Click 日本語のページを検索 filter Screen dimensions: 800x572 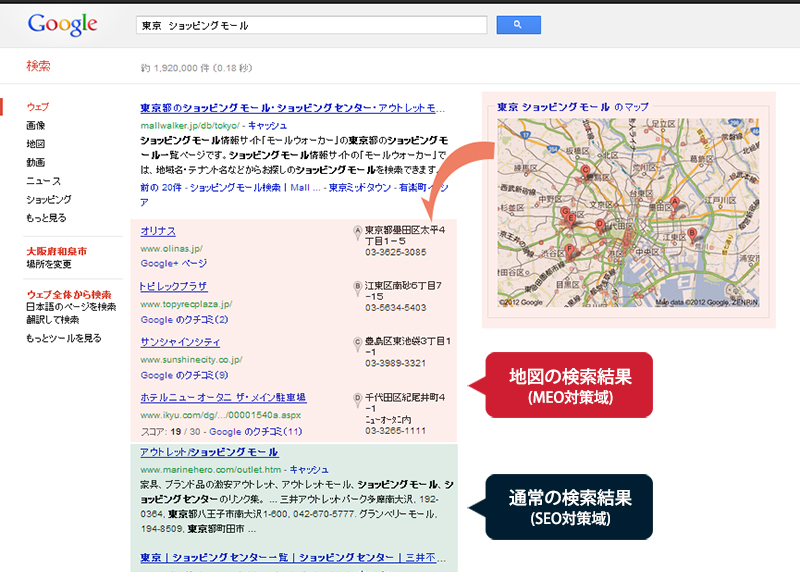pyautogui.click(x=71, y=306)
